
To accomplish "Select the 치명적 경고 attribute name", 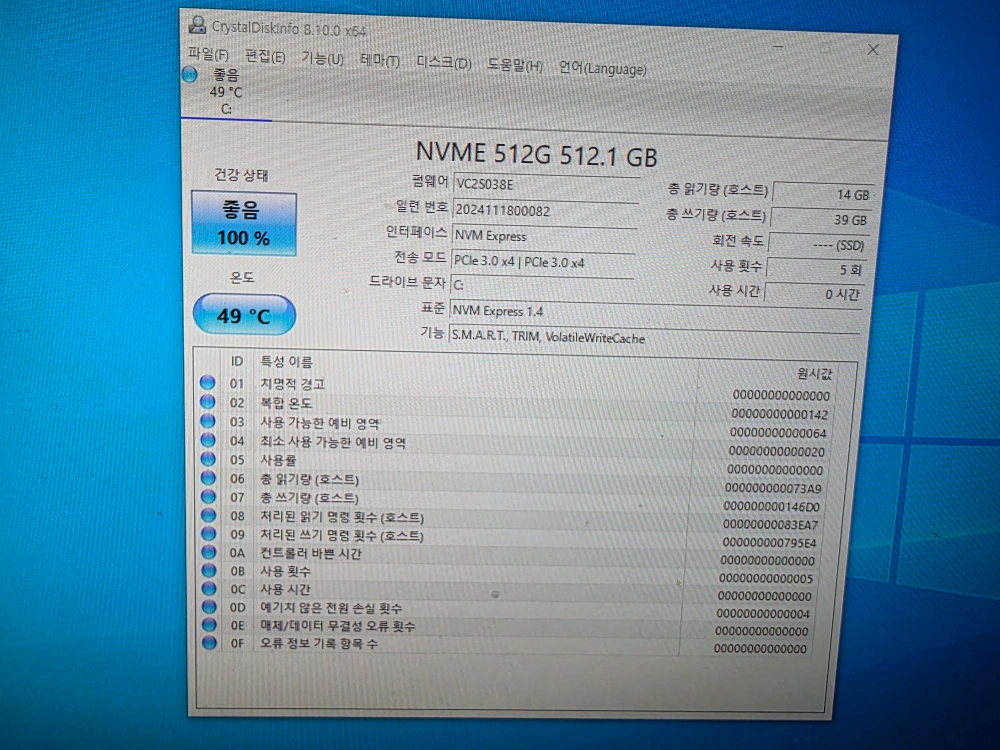I will (293, 383).
